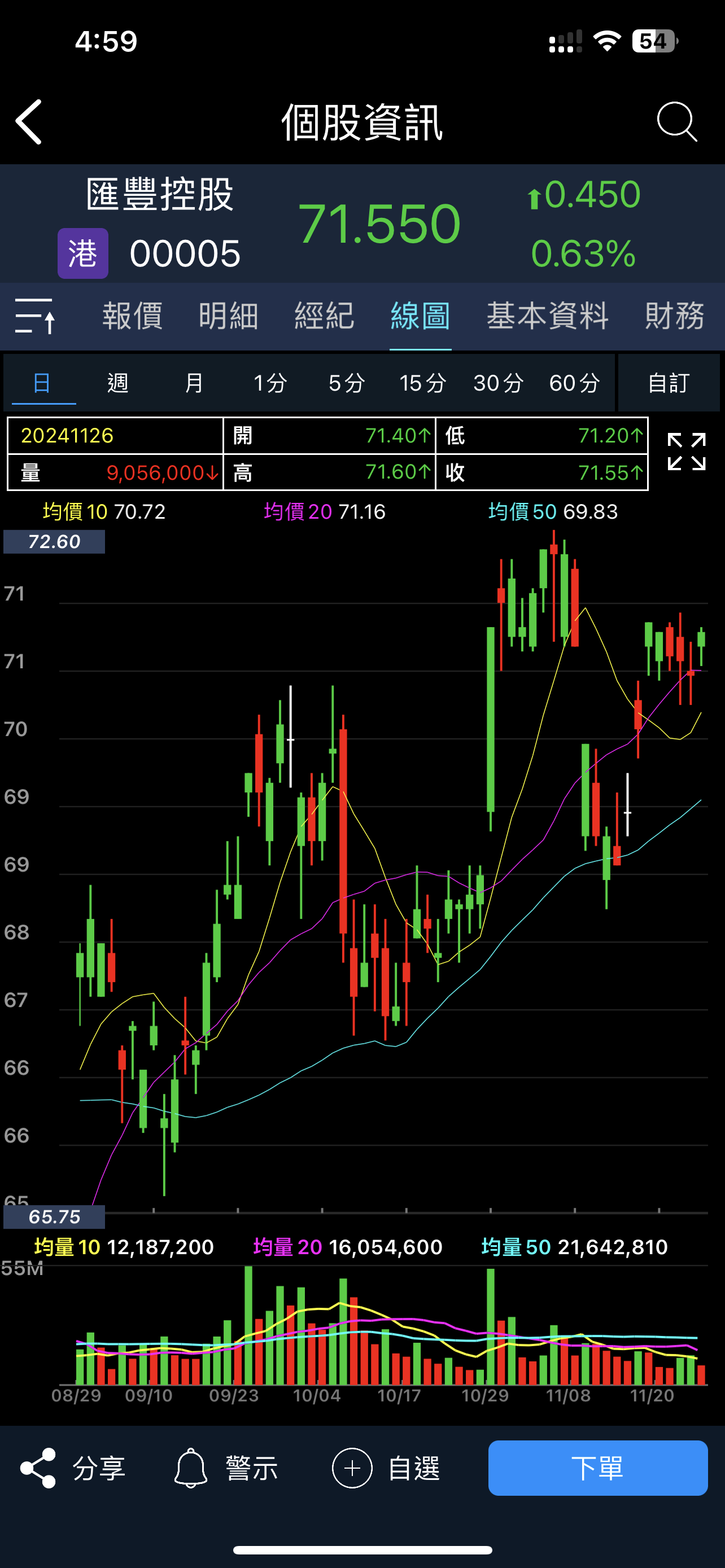Tap the 71.550 last price
The height and width of the screenshot is (1568, 725).
pyautogui.click(x=379, y=224)
